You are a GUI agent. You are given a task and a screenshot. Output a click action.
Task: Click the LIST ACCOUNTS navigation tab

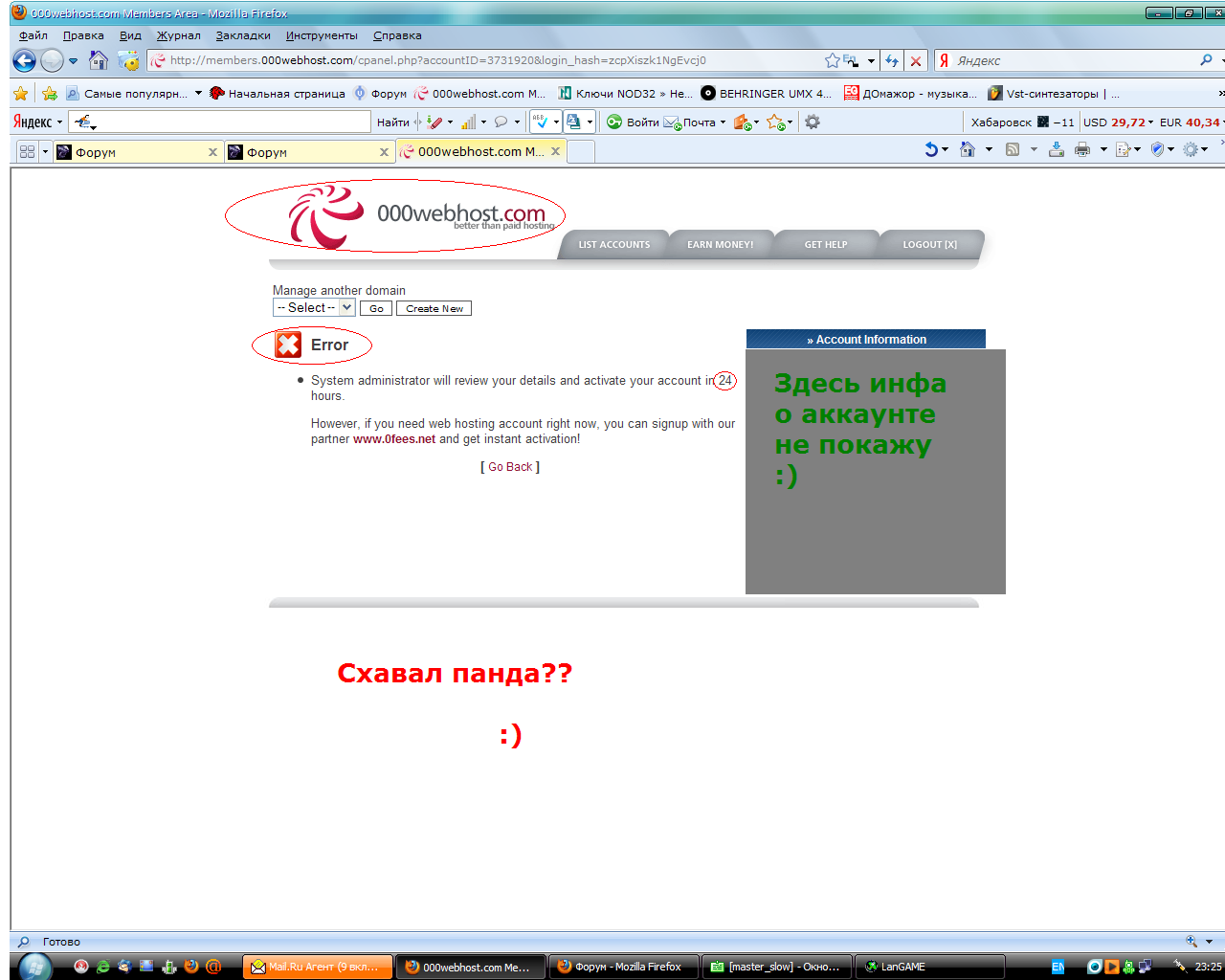pos(613,245)
